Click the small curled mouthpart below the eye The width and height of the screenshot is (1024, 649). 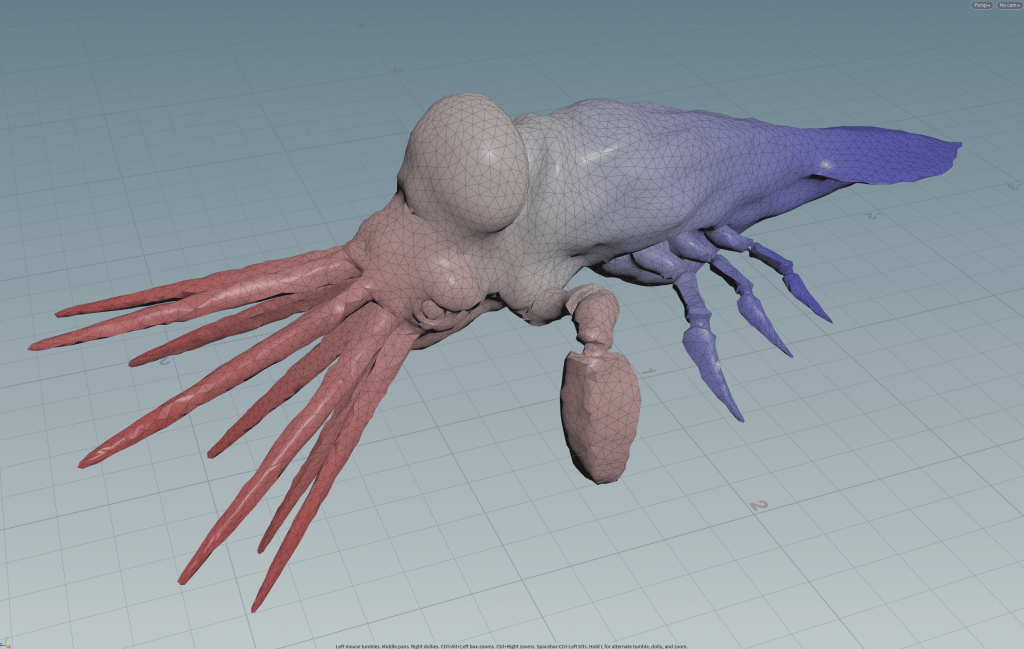pyautogui.click(x=437, y=315)
